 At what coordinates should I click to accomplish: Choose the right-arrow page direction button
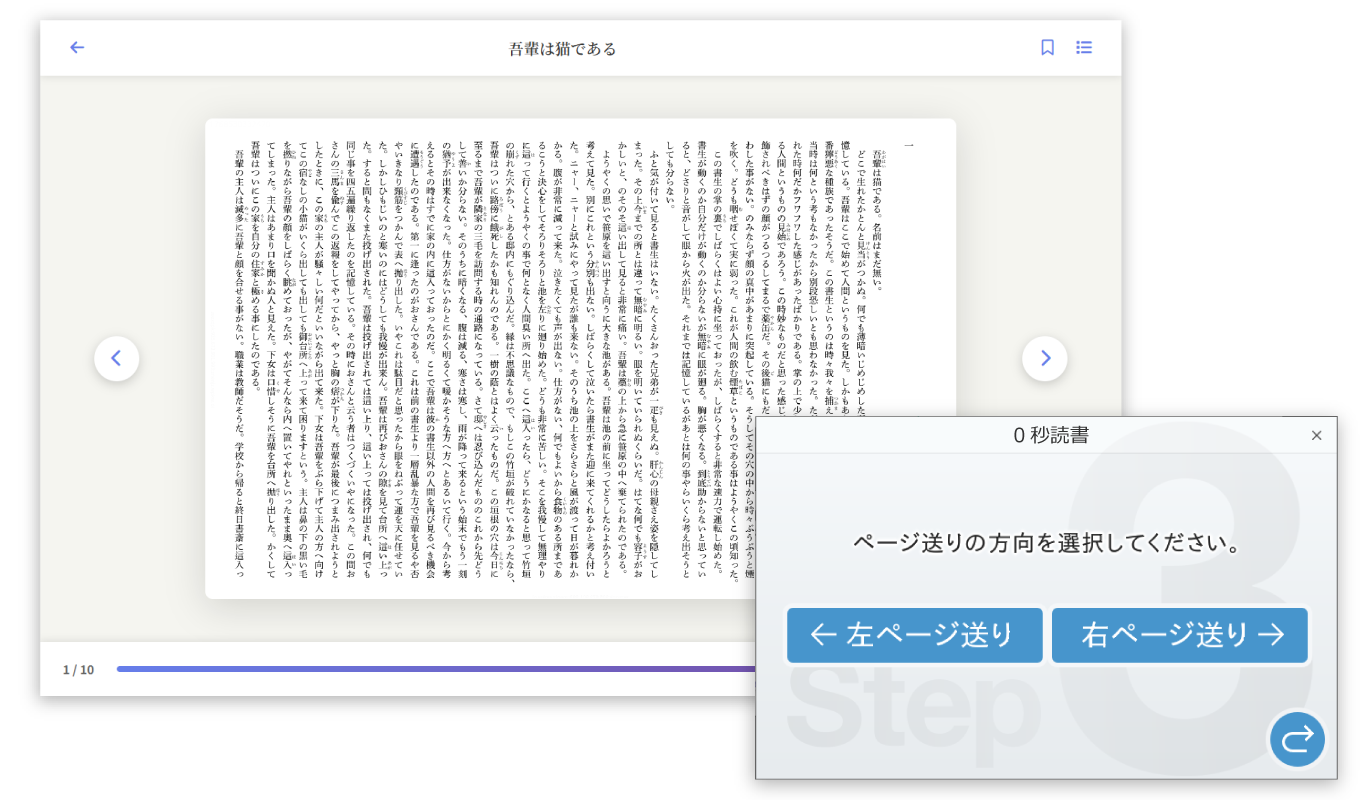coord(1180,635)
